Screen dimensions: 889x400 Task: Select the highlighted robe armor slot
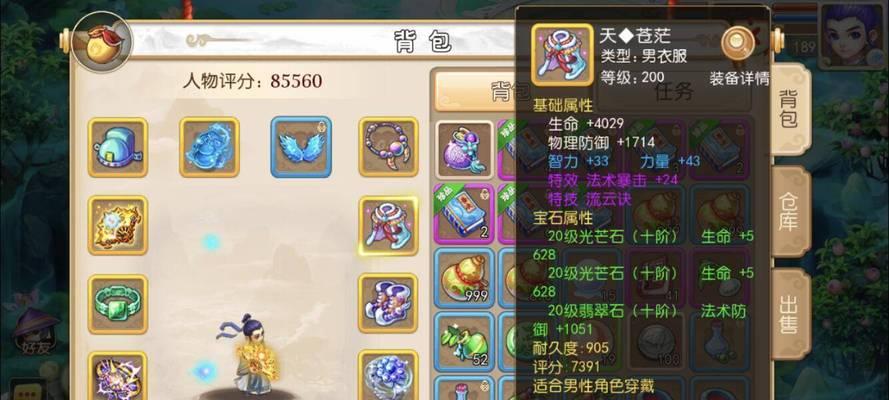(x=388, y=225)
